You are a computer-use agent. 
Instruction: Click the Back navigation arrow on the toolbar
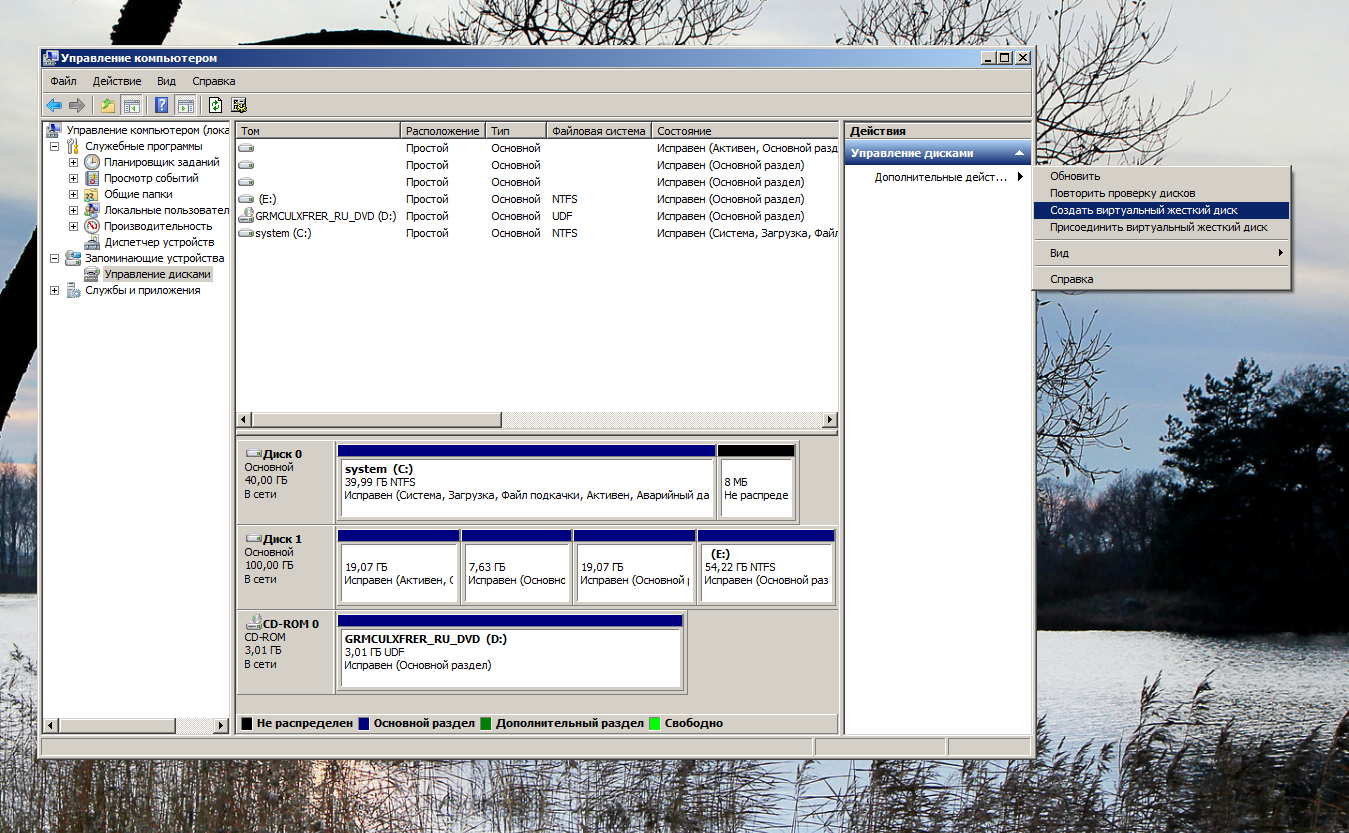[x=53, y=104]
